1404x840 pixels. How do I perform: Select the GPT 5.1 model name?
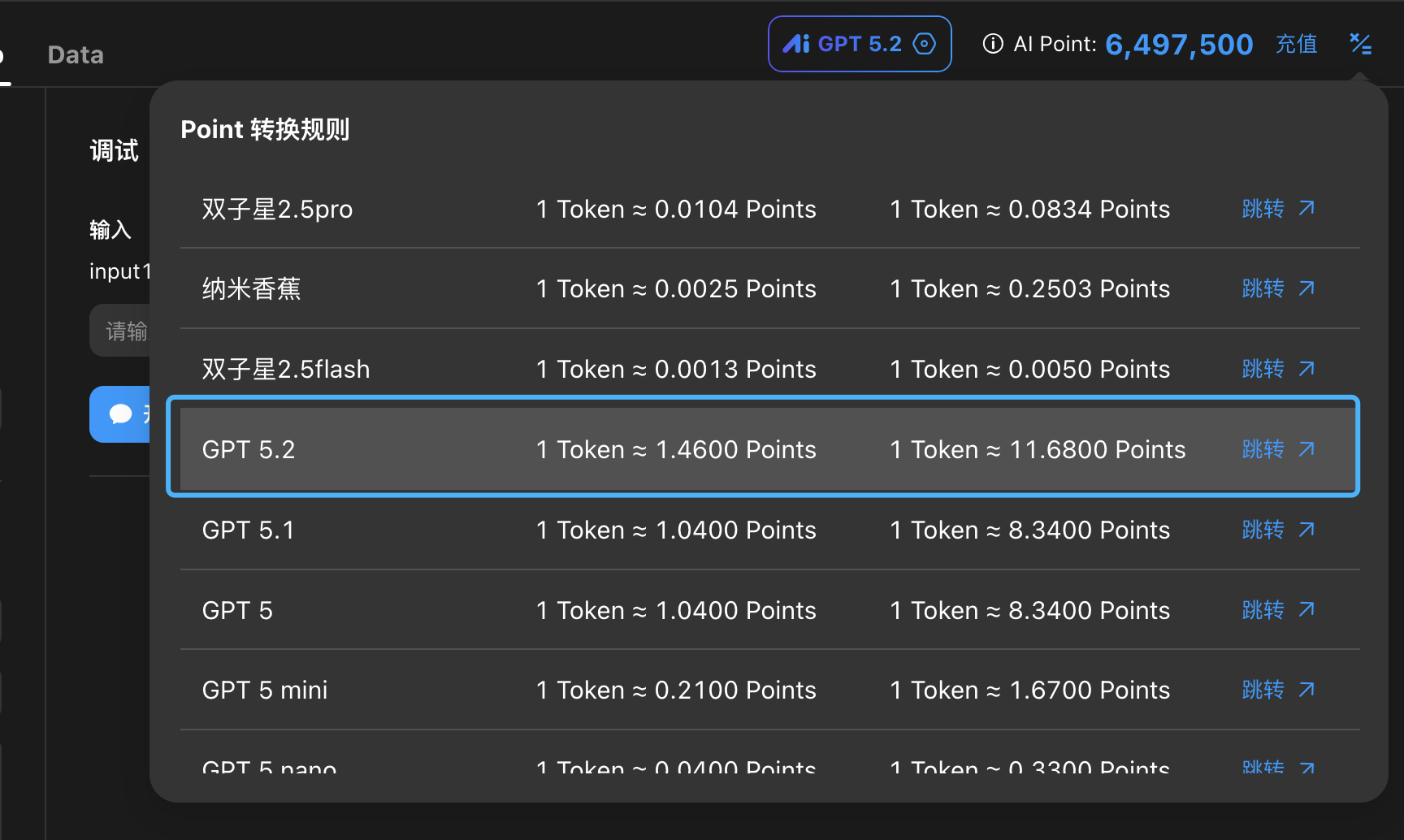point(248,530)
